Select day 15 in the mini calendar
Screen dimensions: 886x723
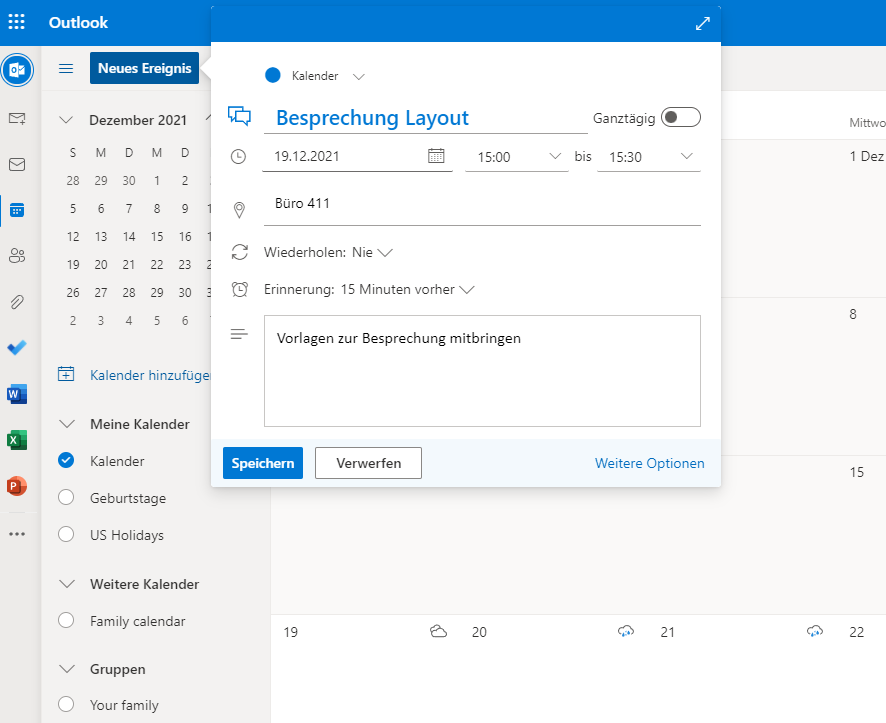point(157,237)
